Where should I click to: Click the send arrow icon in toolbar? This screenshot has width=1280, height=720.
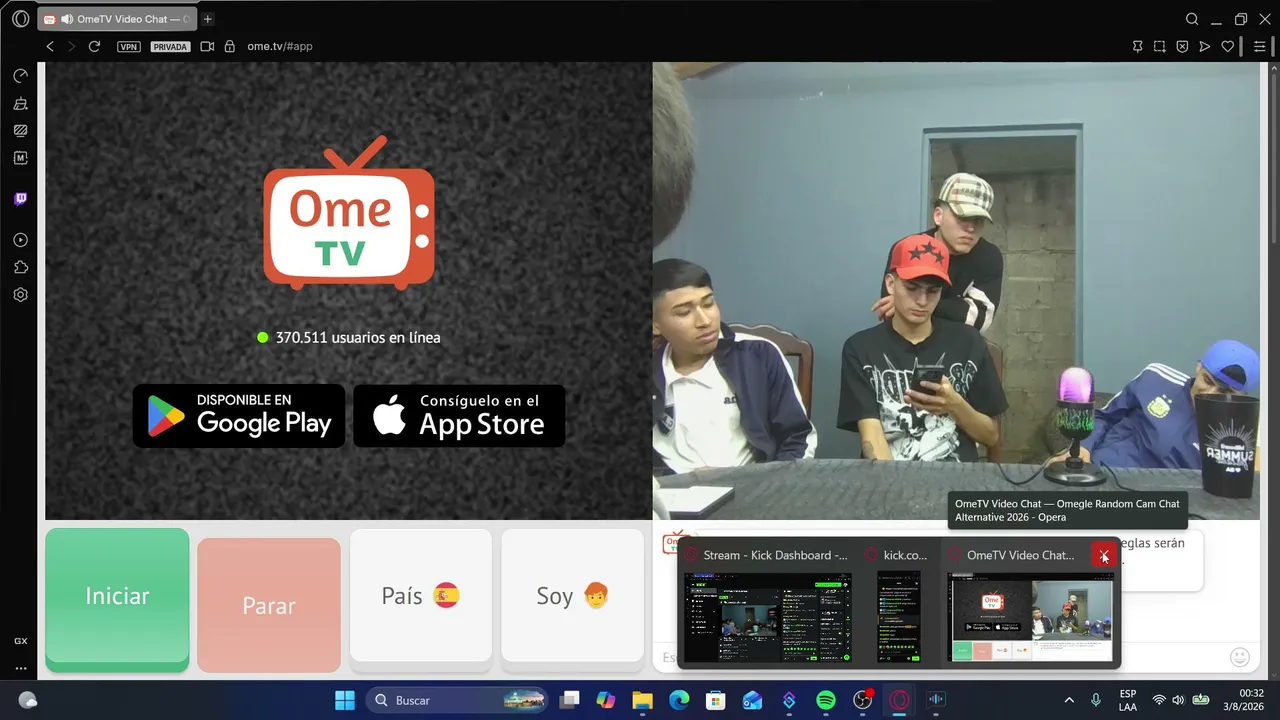[1205, 46]
